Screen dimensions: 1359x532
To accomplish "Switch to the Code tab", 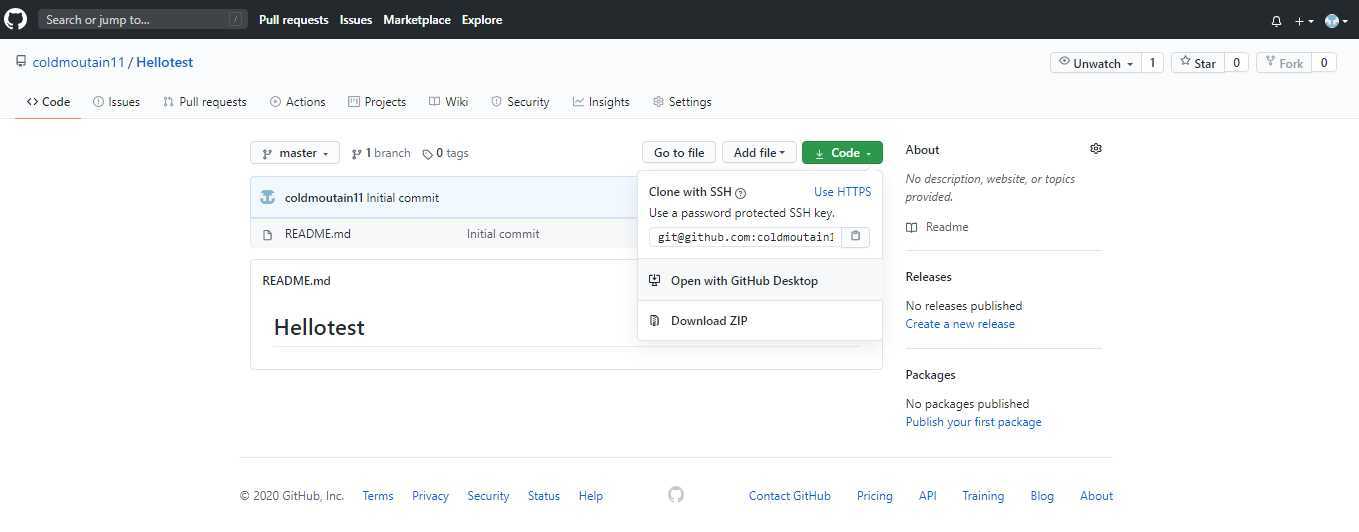I will point(48,102).
